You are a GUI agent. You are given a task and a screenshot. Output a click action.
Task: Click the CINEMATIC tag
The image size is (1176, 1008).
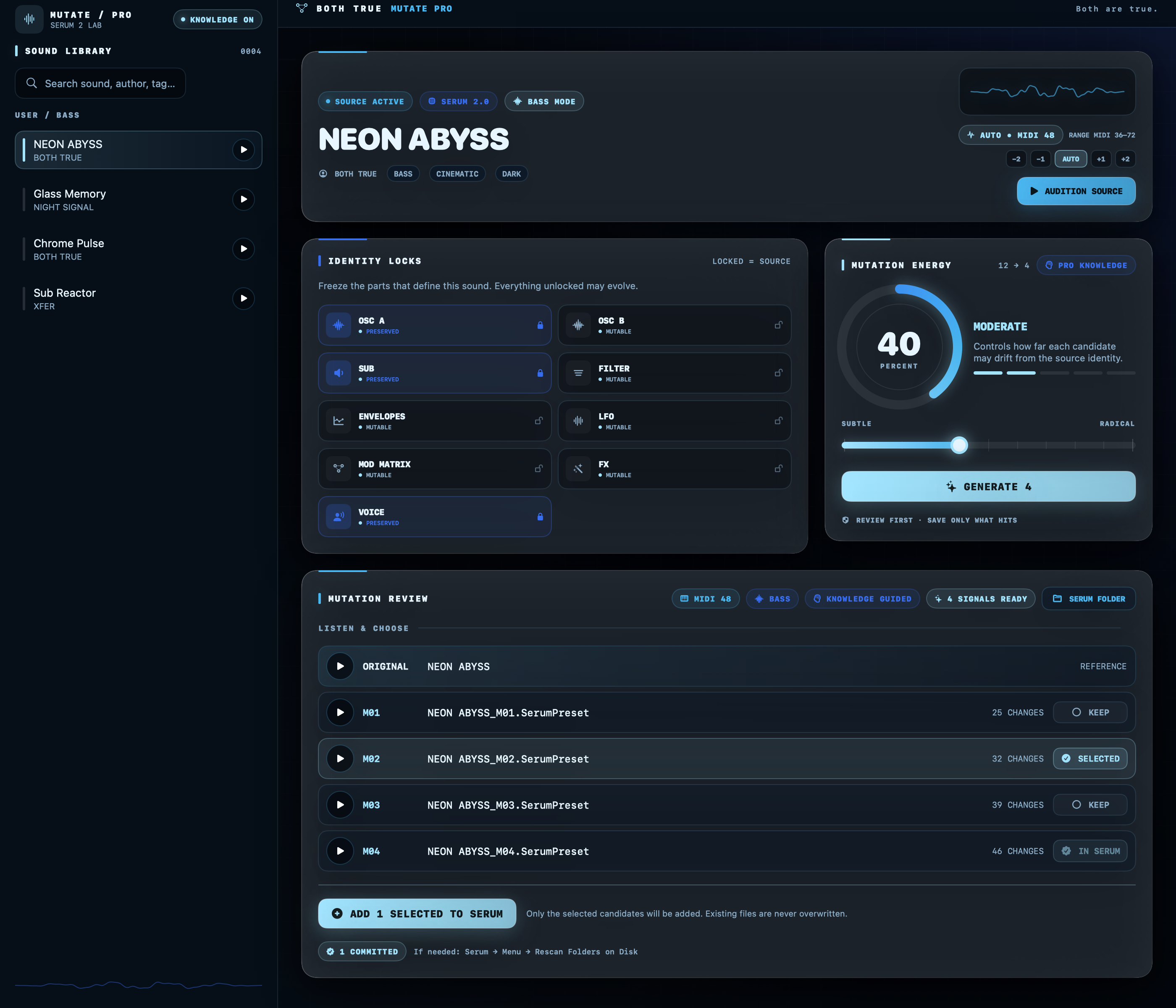coord(457,174)
